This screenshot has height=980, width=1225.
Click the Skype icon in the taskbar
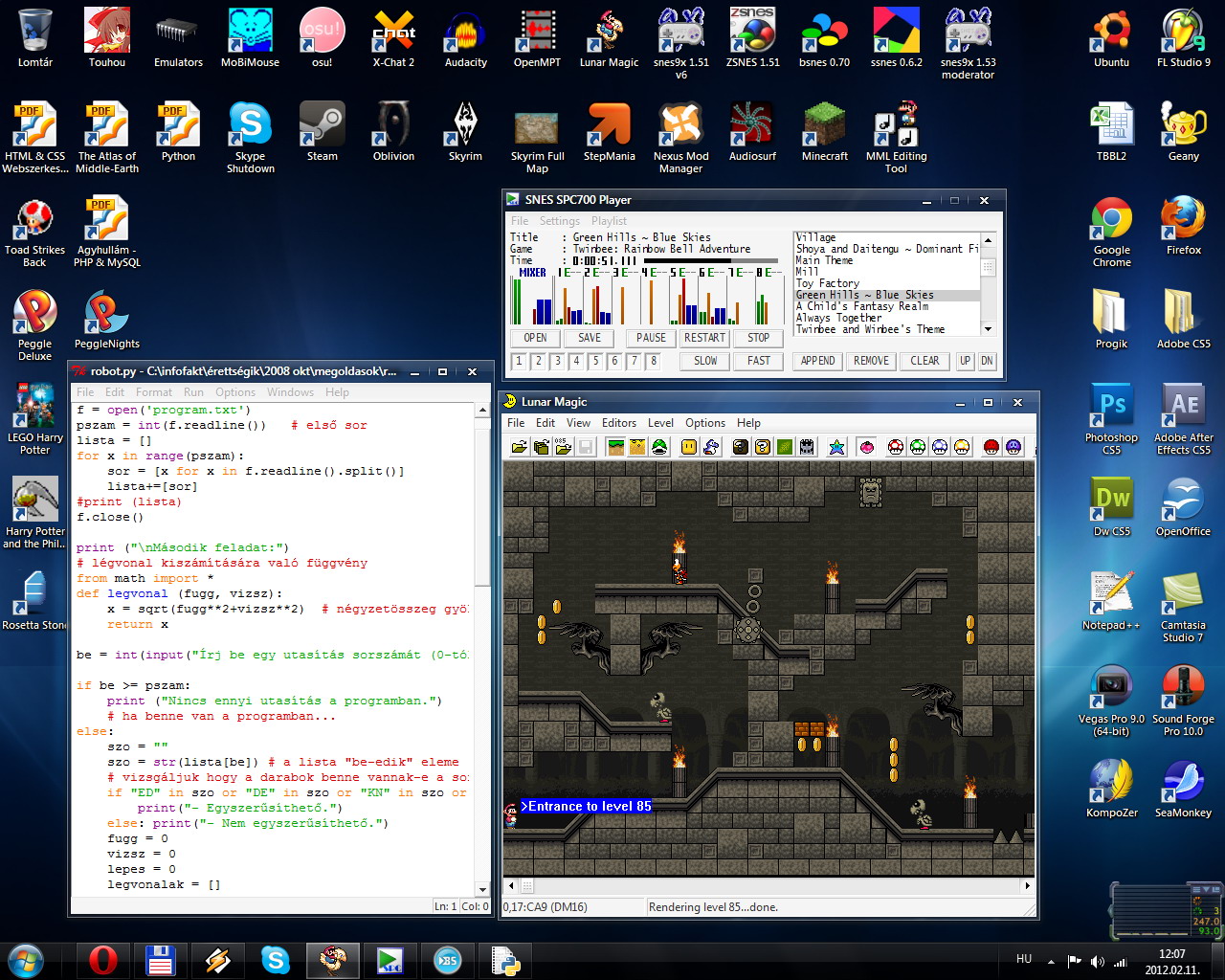276,959
